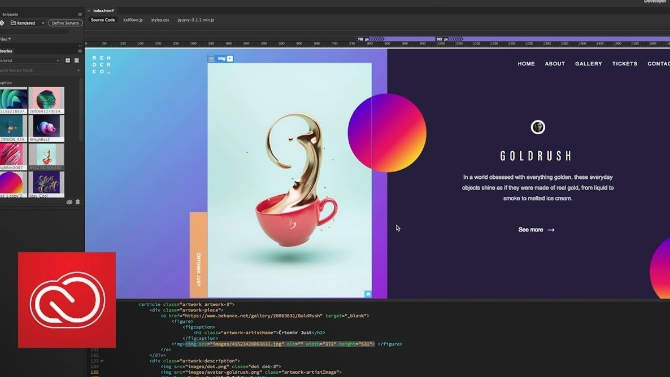Screen dimensions: 670x377
Task: Click blue icon at image bottom-right corner
Action: [x=368, y=294]
